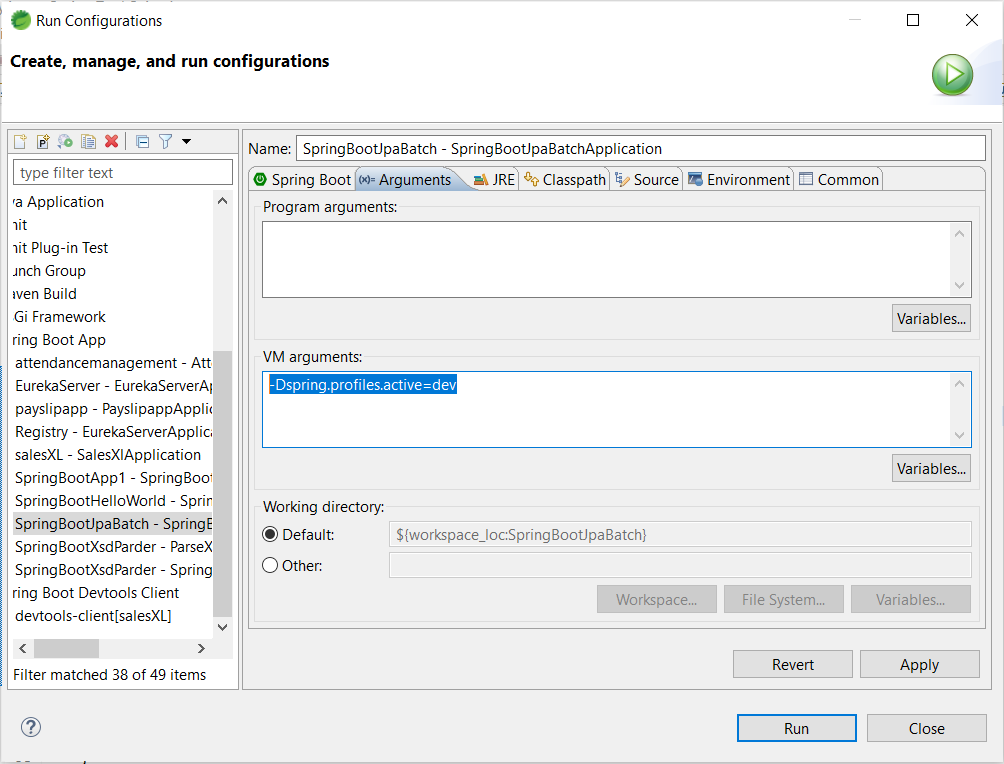Click the Apply button
The width and height of the screenshot is (1004, 764).
pyautogui.click(x=919, y=663)
